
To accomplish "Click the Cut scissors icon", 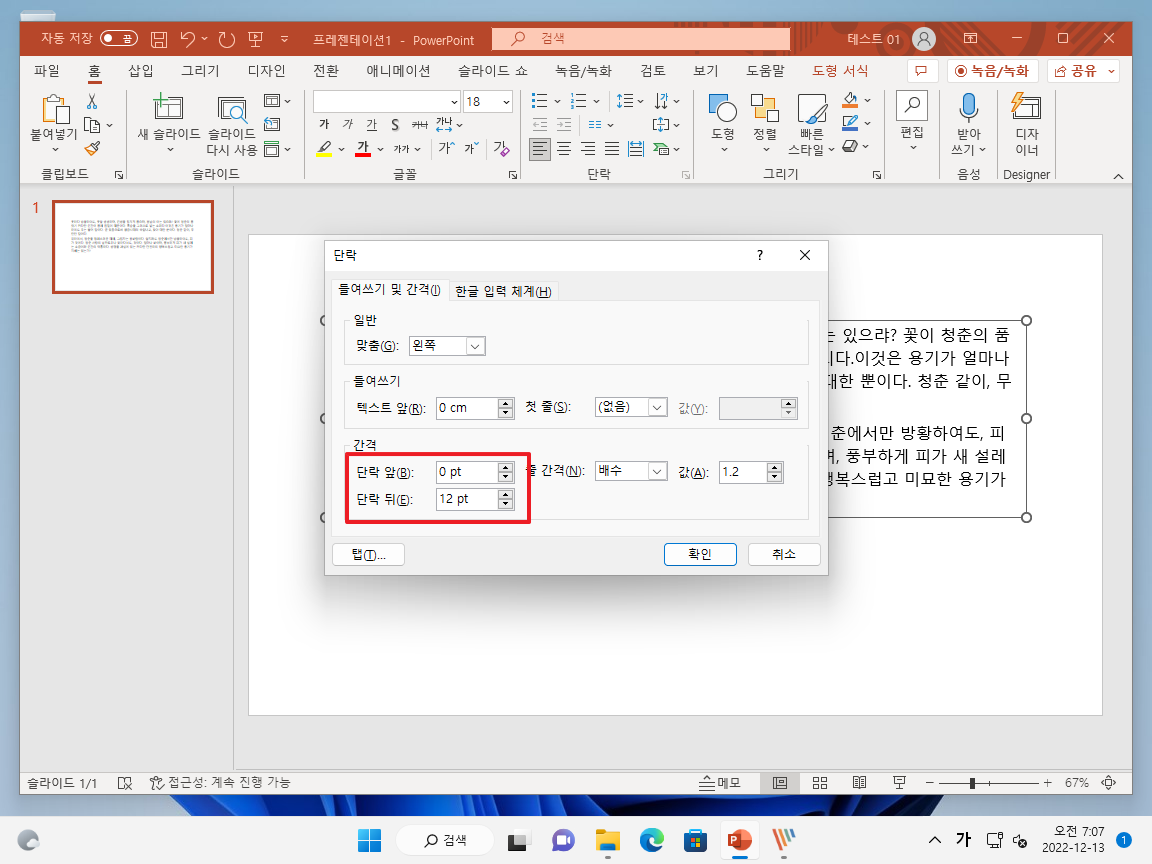I will [x=92, y=101].
